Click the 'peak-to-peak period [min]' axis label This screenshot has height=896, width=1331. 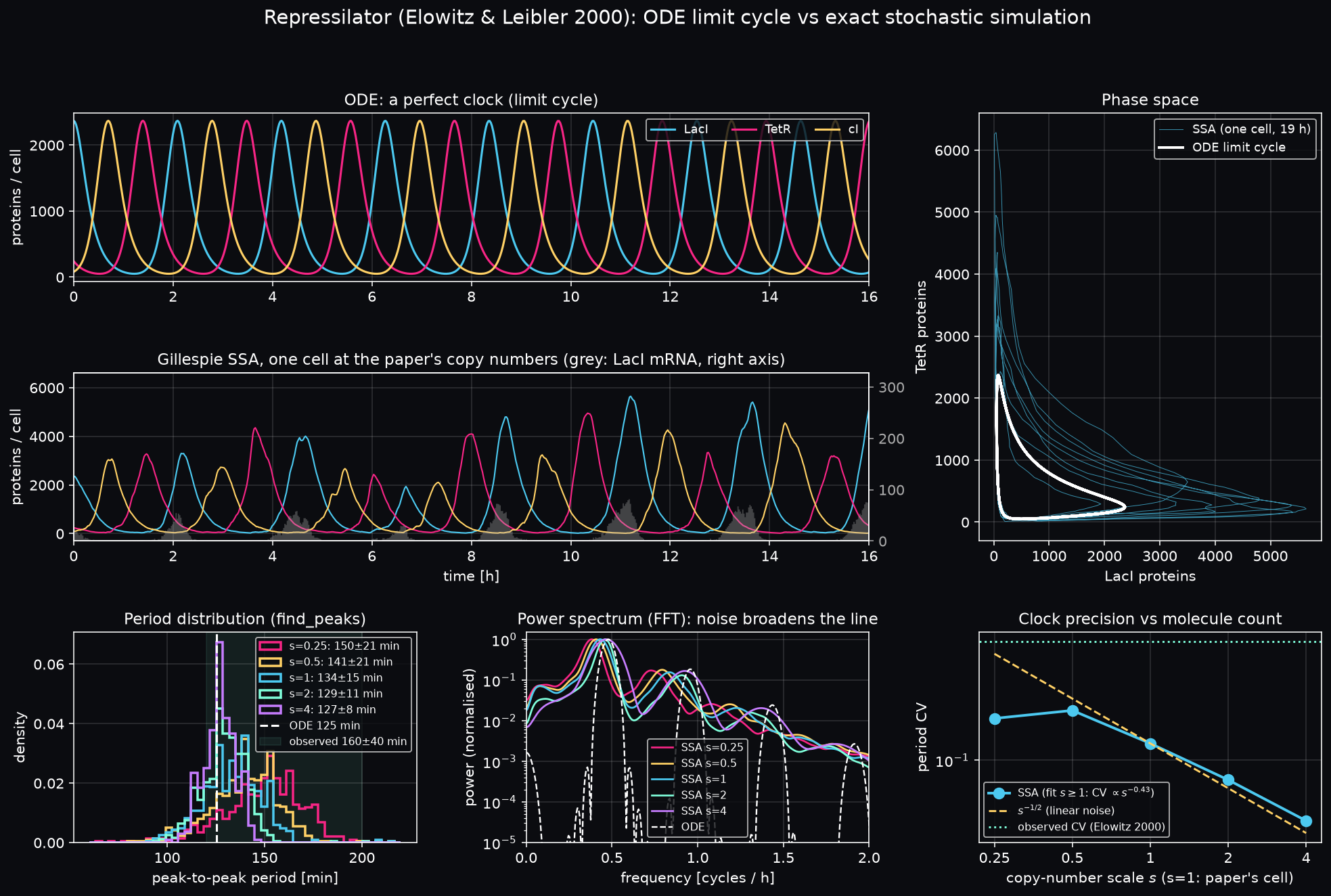click(245, 878)
